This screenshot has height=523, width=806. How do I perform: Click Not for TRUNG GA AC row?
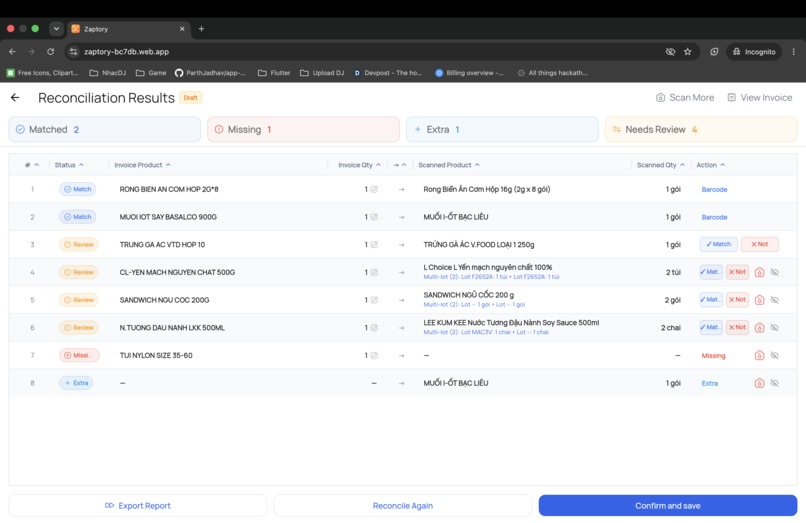(x=760, y=244)
